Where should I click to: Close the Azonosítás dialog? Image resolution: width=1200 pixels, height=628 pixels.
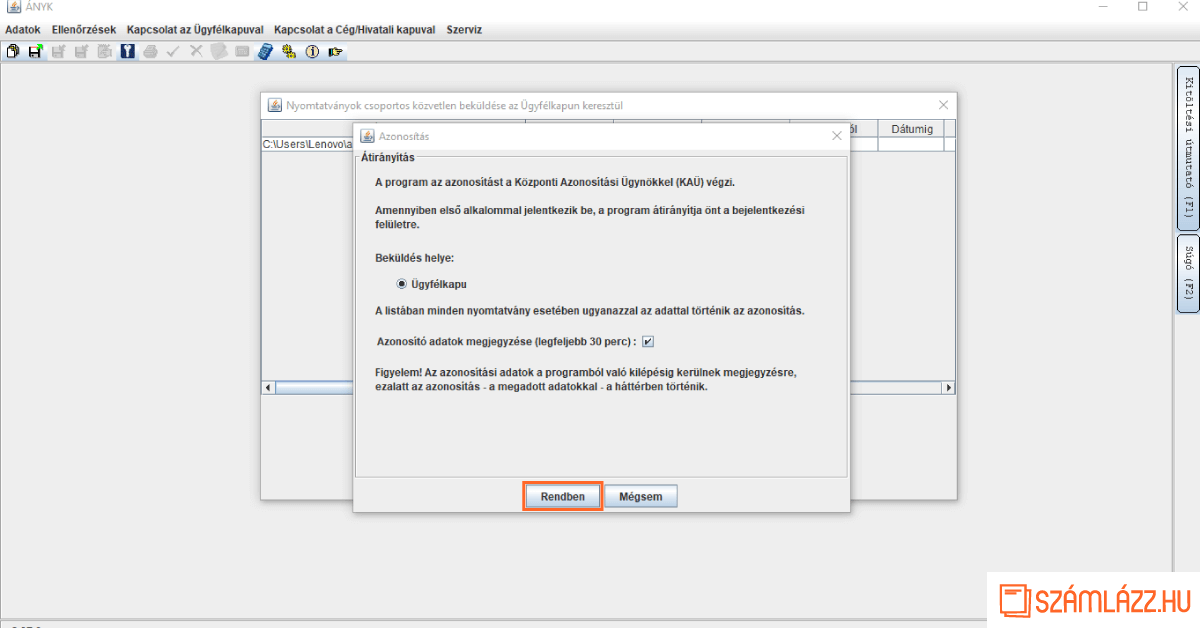click(837, 135)
